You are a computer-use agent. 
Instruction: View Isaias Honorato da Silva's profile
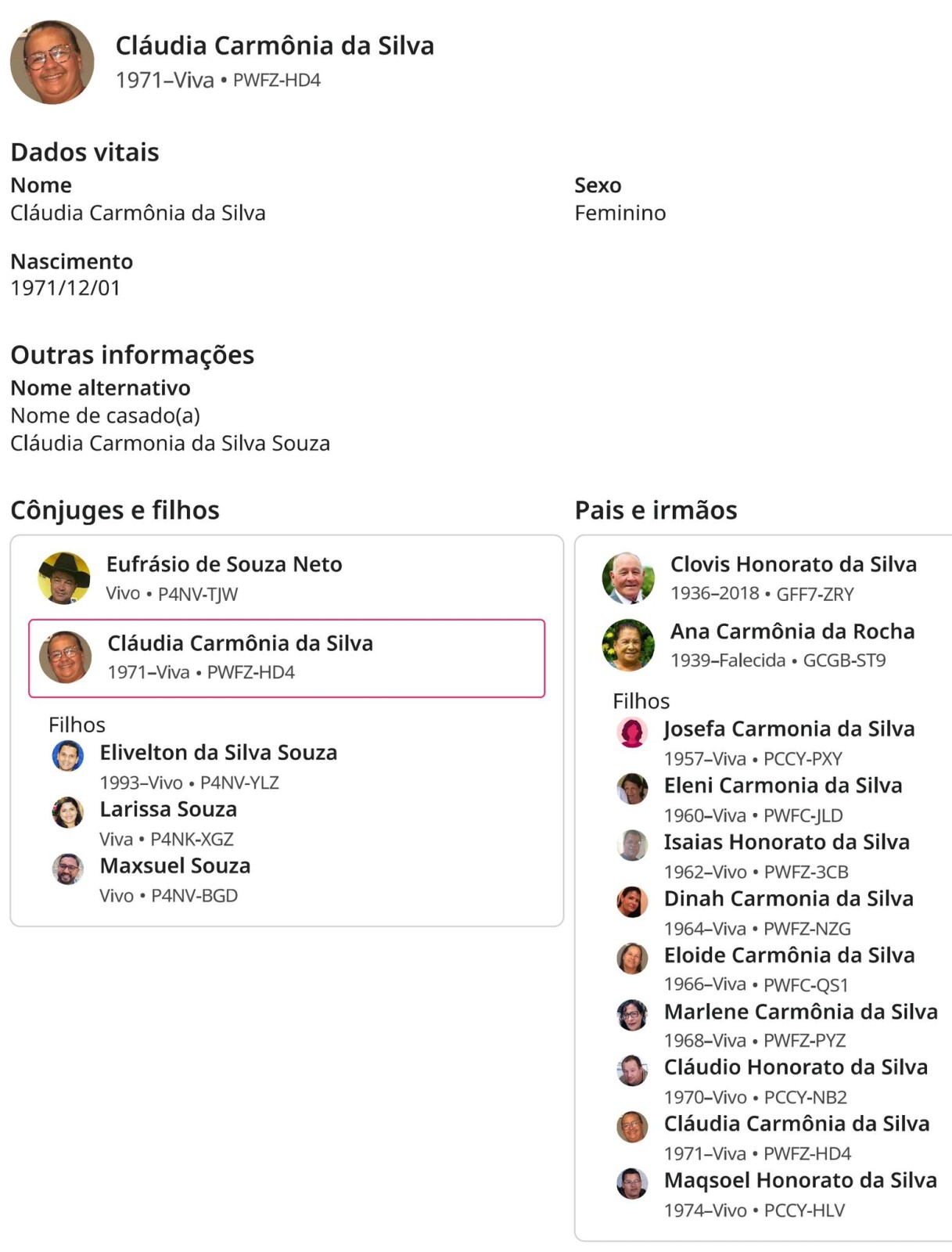pos(786,842)
